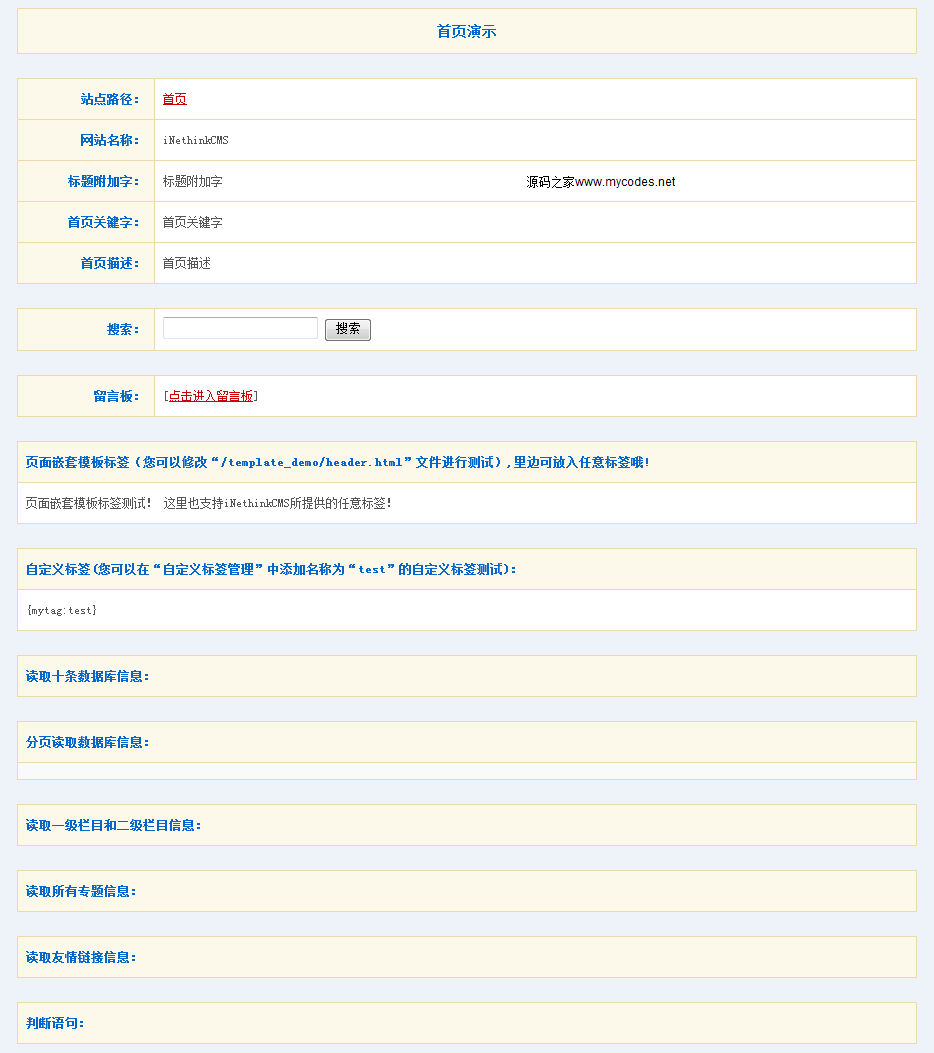Viewport: 934px width, 1053px height.
Task: Click the 页面嵌套模板标签 section heading
Action: pyautogui.click(x=338, y=462)
